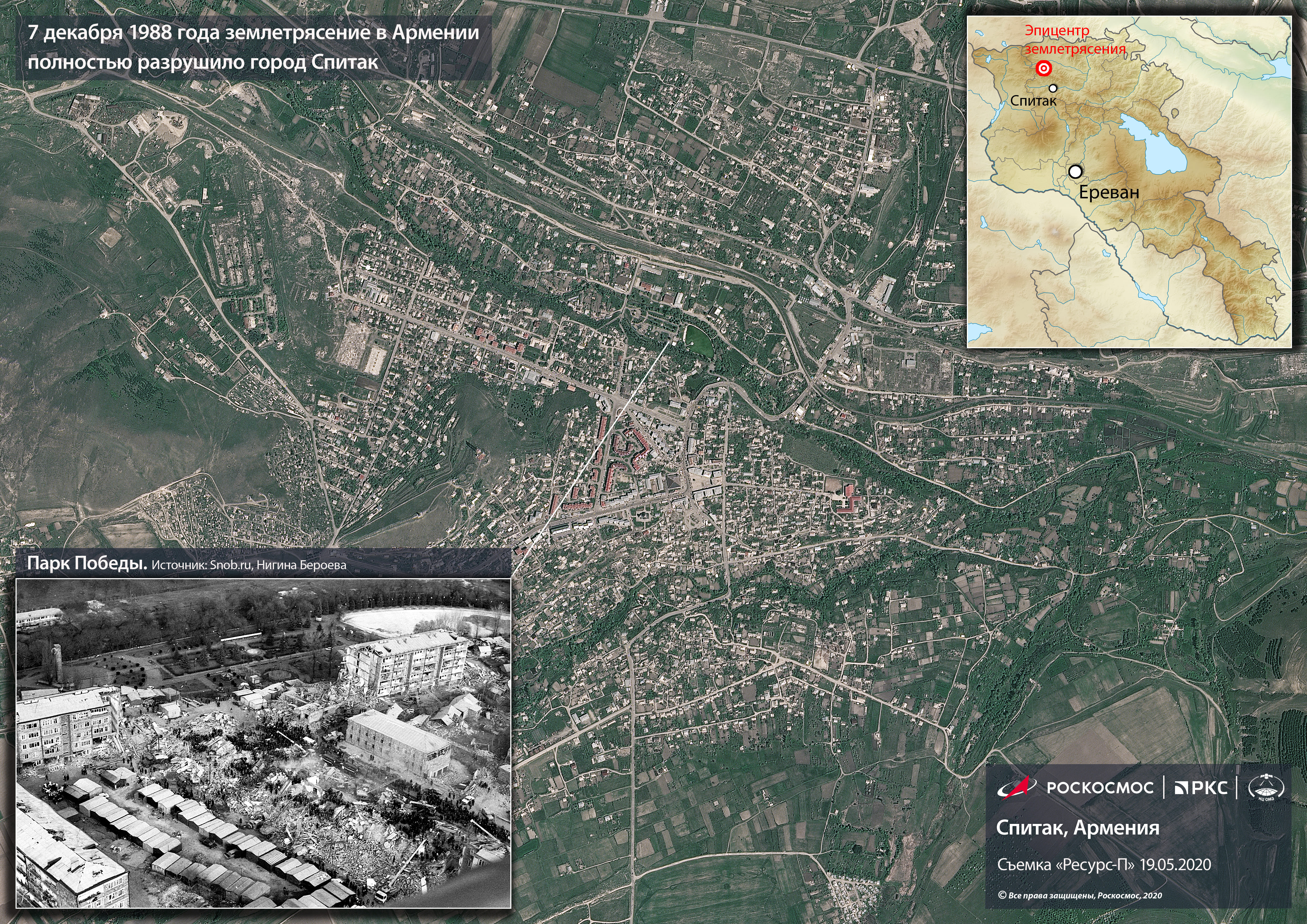Click the 'Съемка «Ресурс-П» 19.05.2020' text

[x=1104, y=865]
